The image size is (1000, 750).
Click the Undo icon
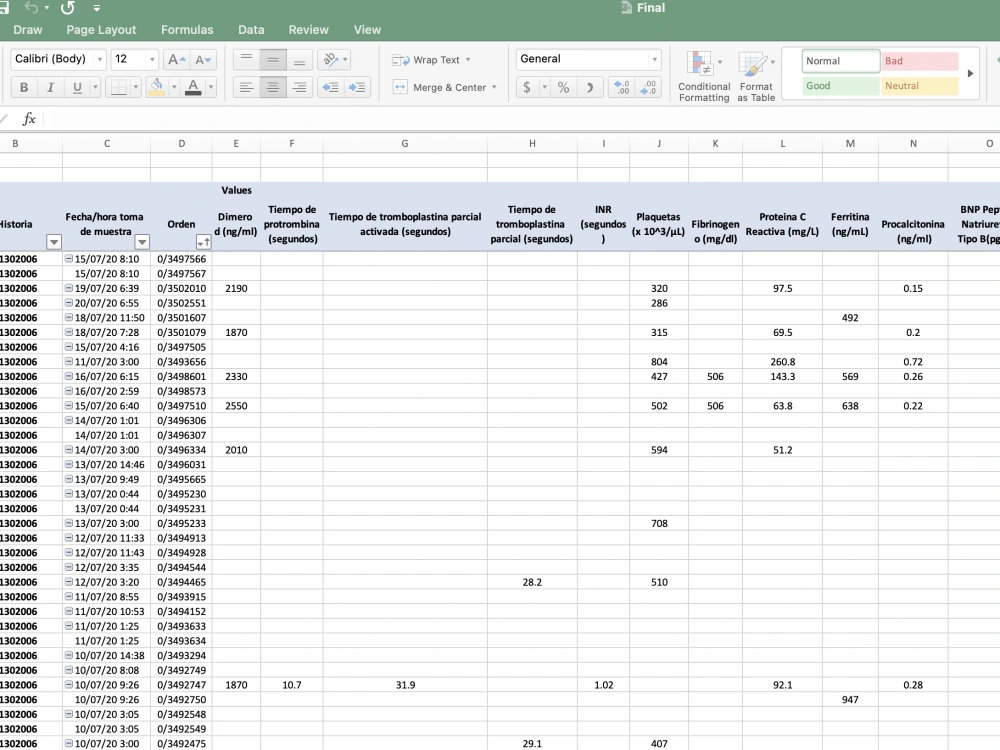[31, 8]
